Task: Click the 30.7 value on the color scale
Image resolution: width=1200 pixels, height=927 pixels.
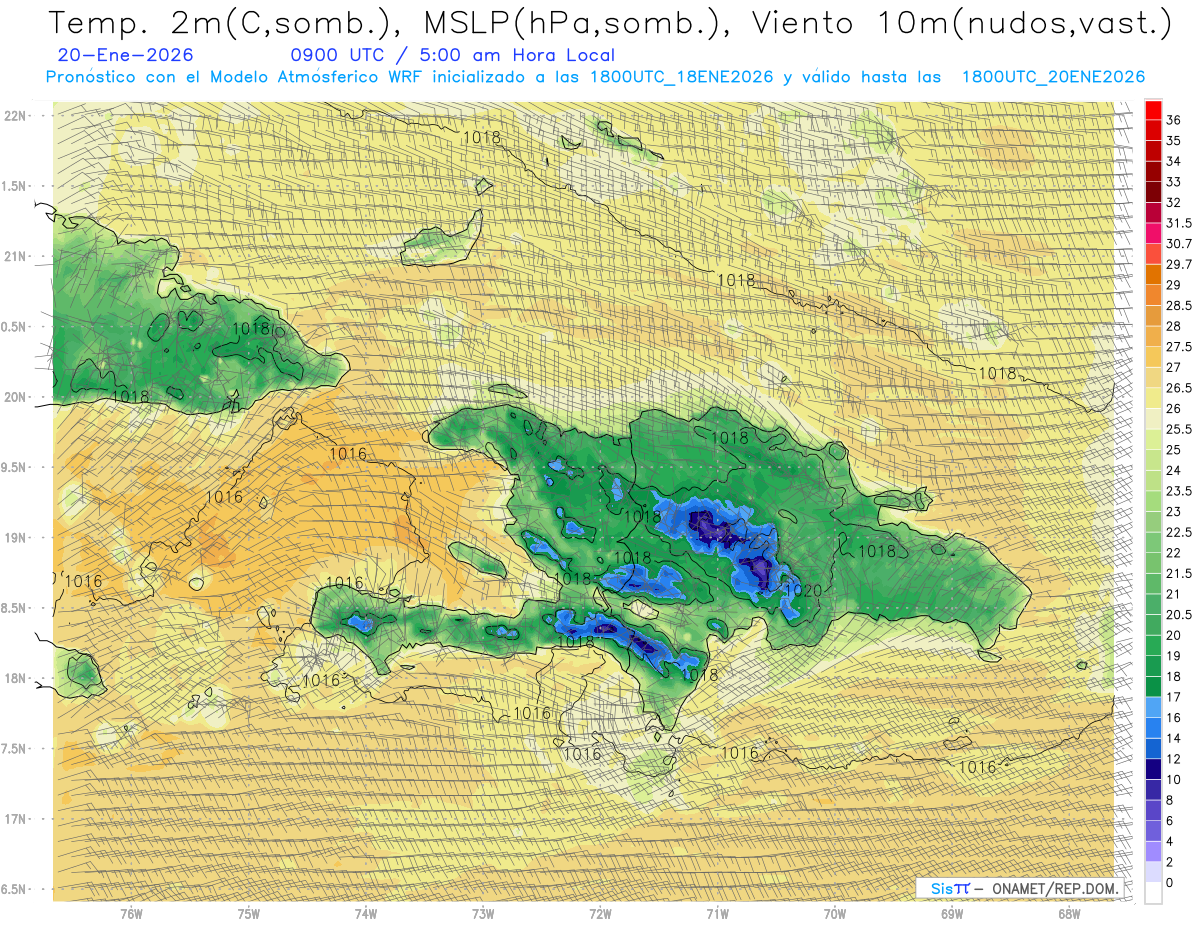Action: pos(1179,244)
